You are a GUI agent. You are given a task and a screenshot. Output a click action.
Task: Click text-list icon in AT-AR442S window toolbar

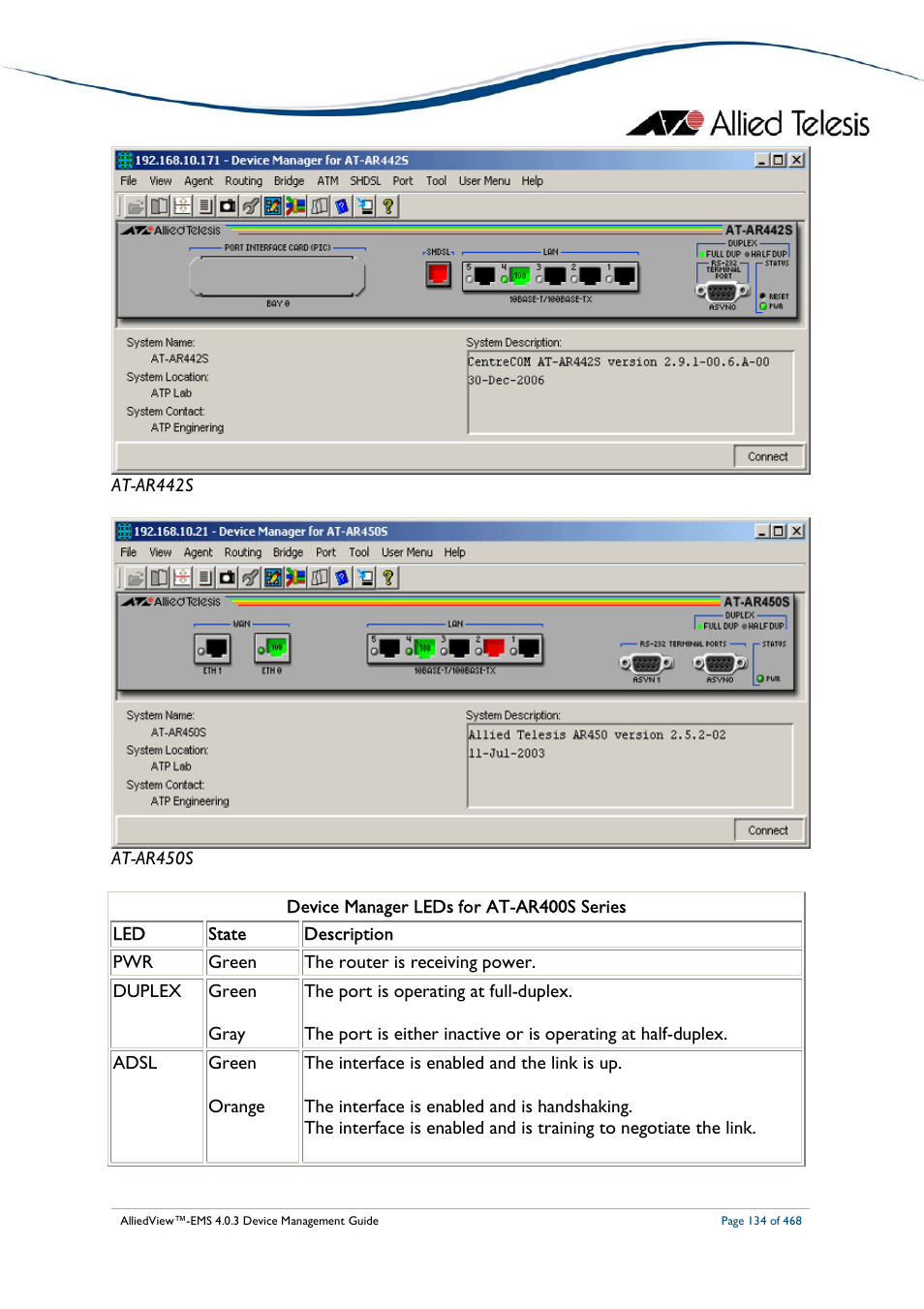click(204, 206)
